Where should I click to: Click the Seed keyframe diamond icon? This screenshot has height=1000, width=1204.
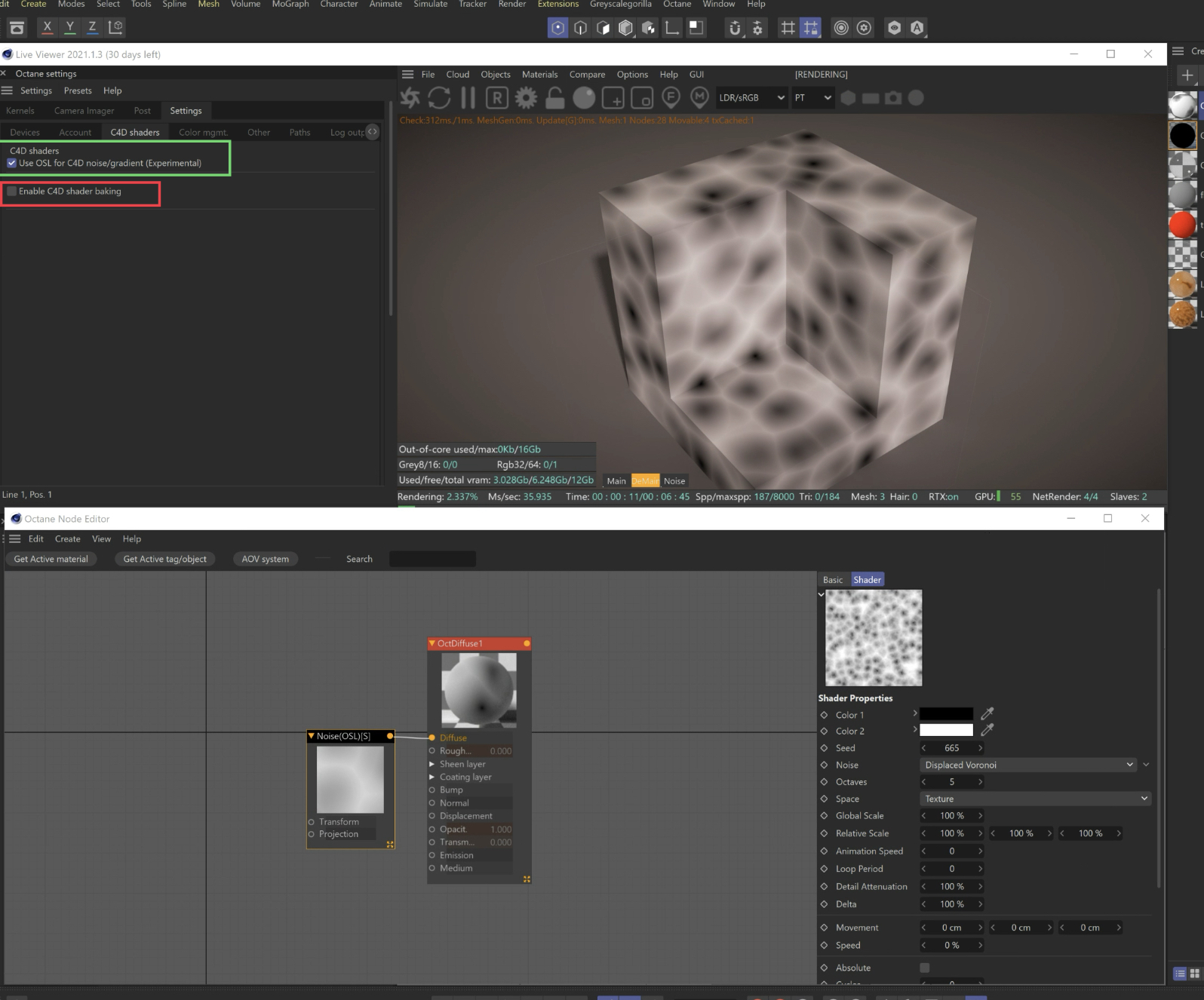point(824,748)
